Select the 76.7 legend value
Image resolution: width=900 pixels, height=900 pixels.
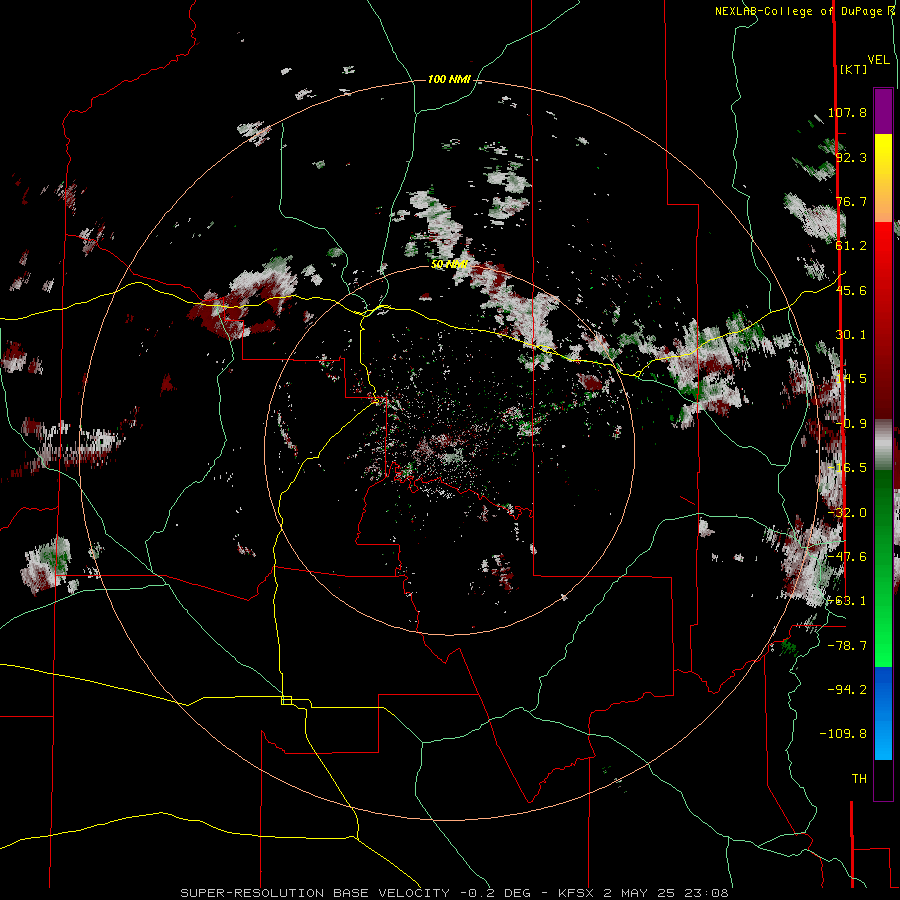[x=851, y=201]
